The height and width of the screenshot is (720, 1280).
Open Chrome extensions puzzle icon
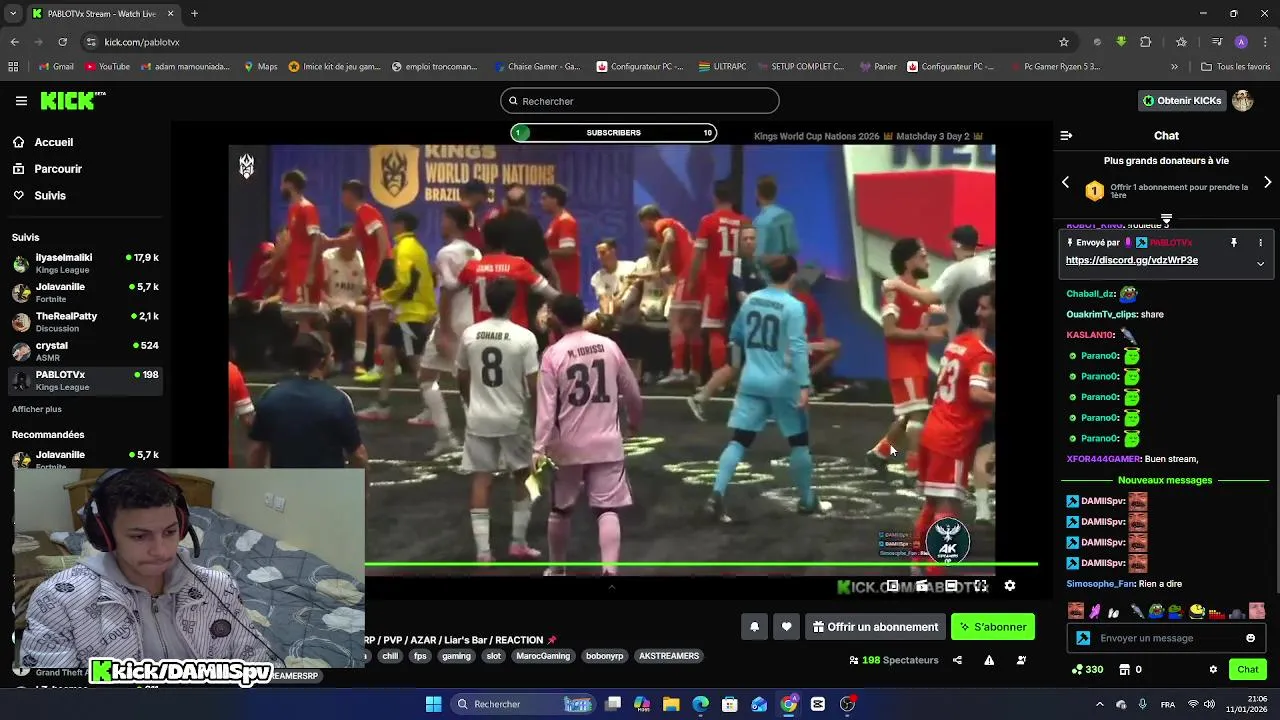pyautogui.click(x=1146, y=42)
